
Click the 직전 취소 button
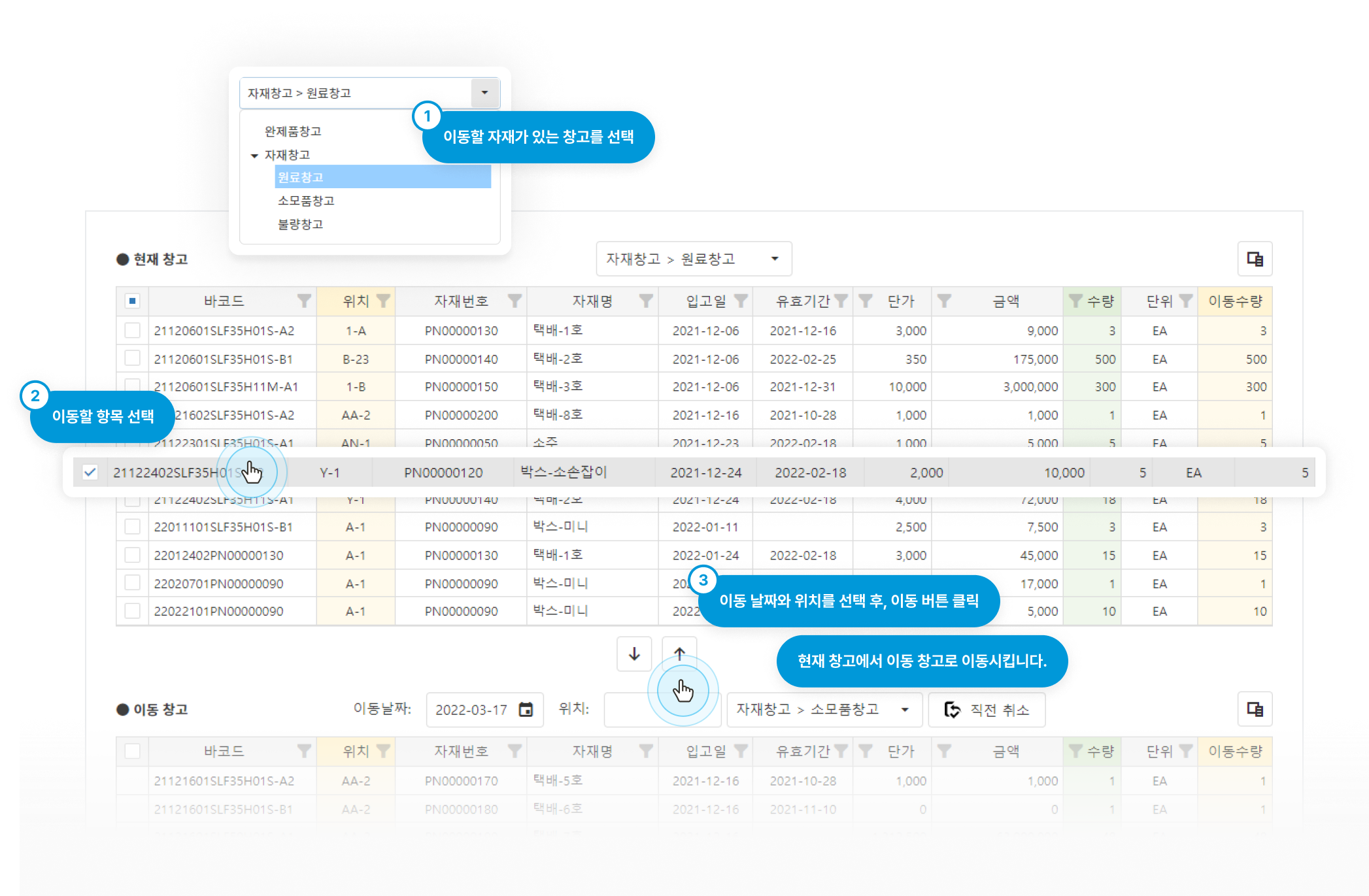[987, 710]
